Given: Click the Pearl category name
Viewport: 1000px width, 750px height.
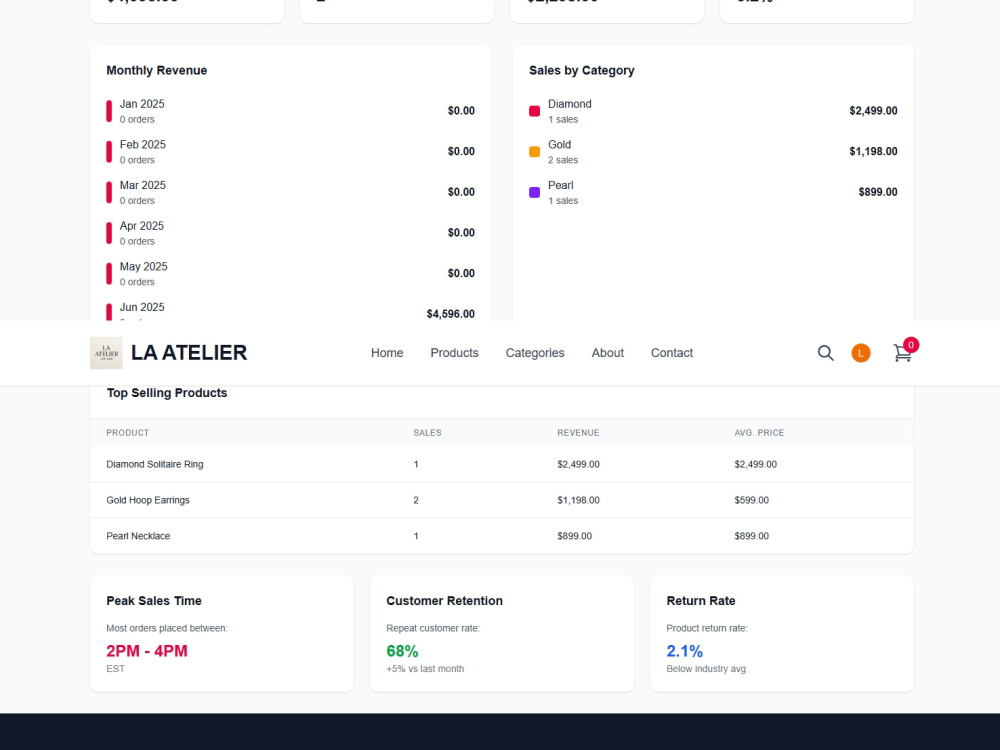Looking at the screenshot, I should coord(561,186).
